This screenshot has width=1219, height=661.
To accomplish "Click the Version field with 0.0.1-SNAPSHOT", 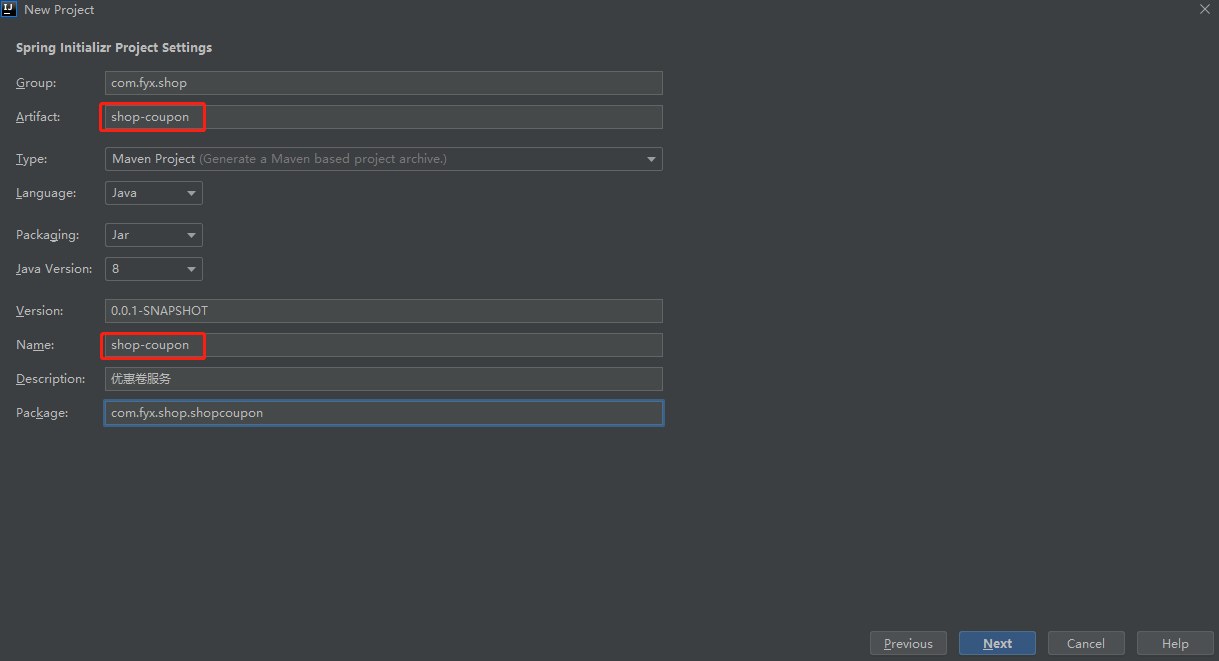I will tap(384, 311).
